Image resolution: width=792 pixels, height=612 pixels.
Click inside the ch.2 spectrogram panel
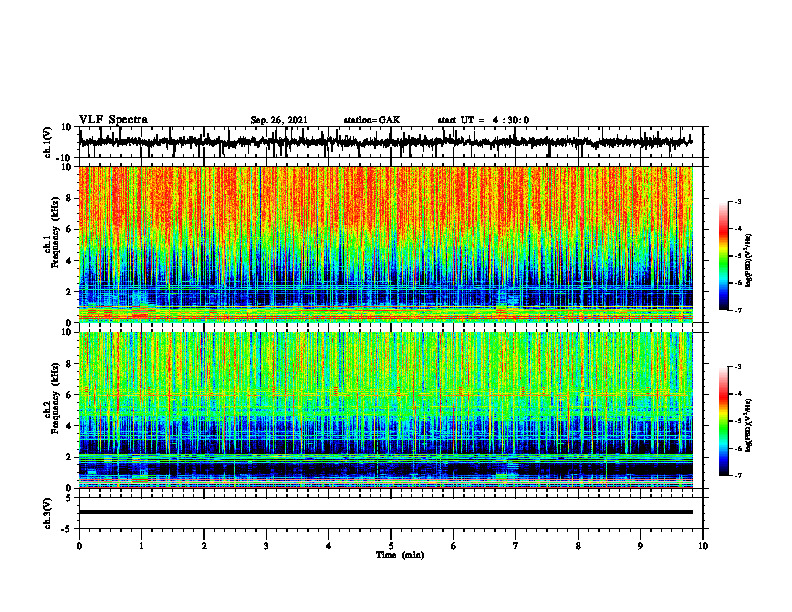tap(386, 410)
